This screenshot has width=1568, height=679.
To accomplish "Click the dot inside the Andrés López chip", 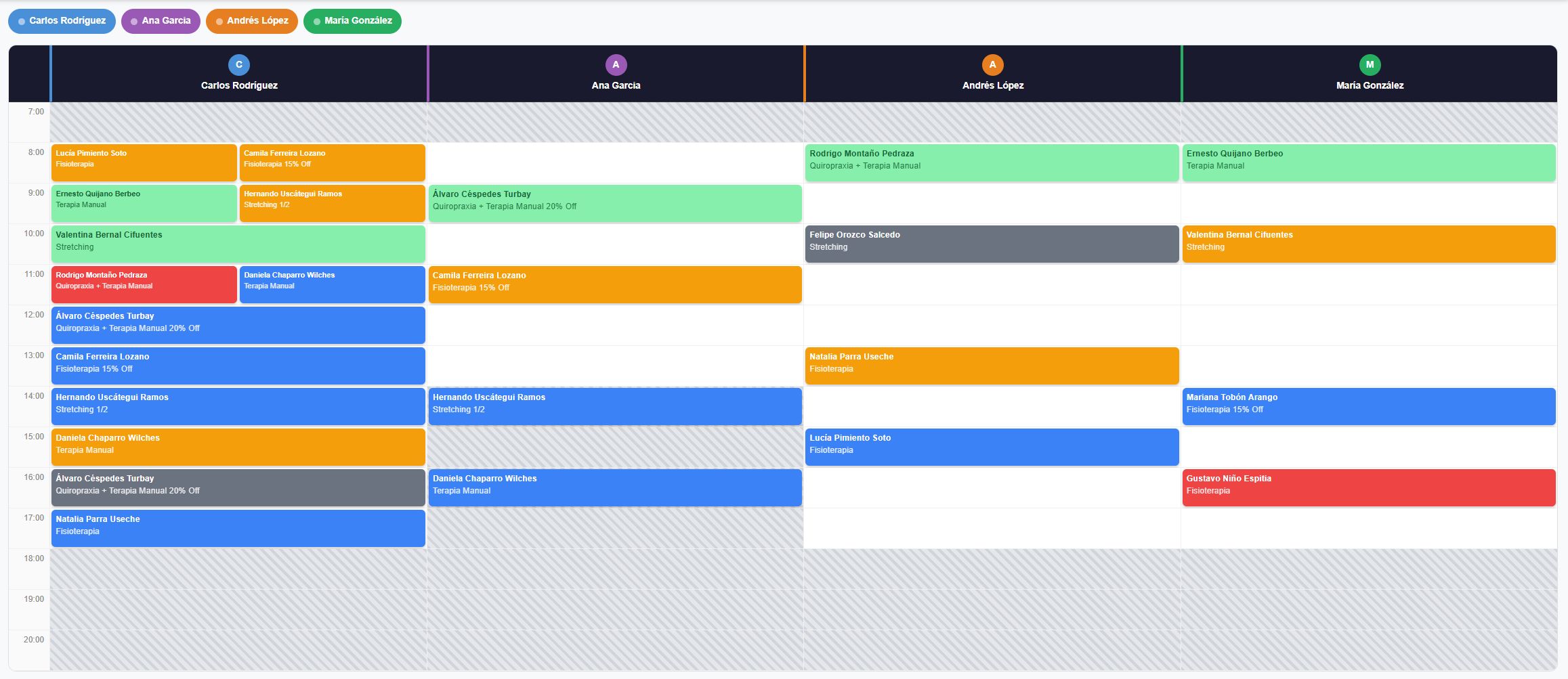I will [x=219, y=21].
